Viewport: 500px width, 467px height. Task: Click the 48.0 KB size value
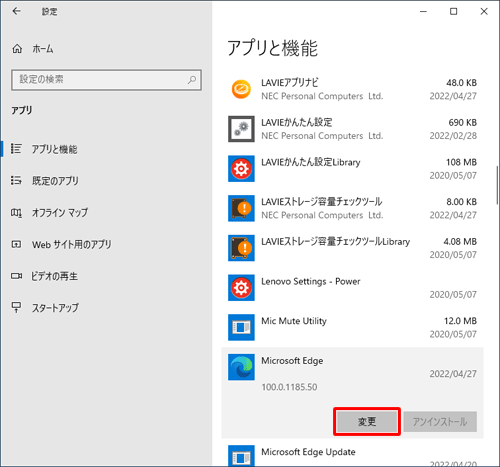click(461, 83)
